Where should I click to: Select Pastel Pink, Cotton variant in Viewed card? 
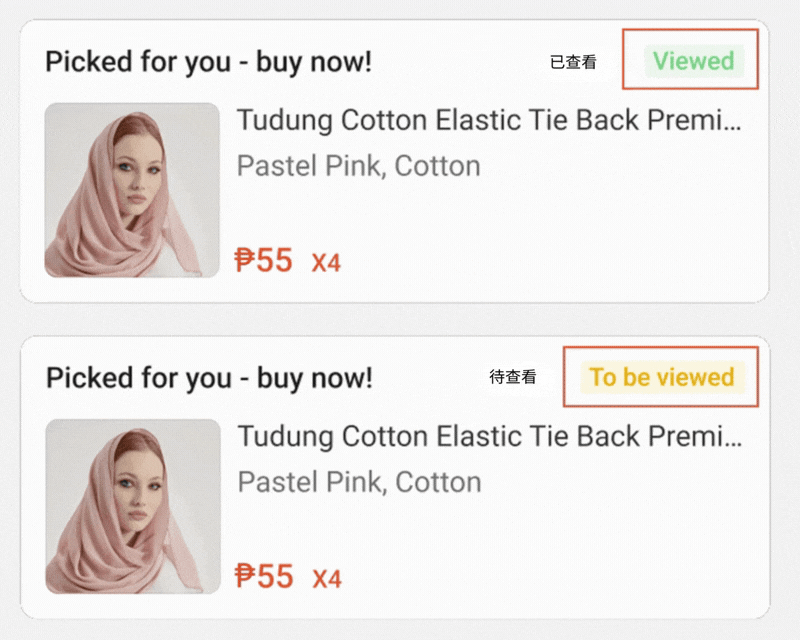pos(358,166)
